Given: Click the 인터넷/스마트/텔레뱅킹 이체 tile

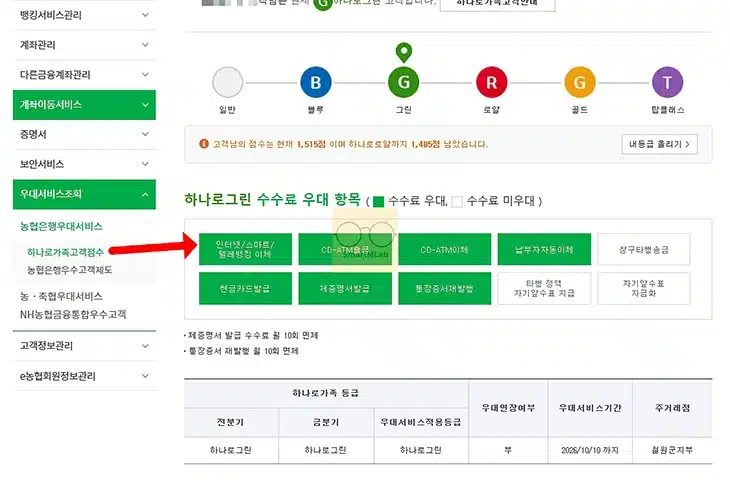Looking at the screenshot, I should (x=245, y=249).
